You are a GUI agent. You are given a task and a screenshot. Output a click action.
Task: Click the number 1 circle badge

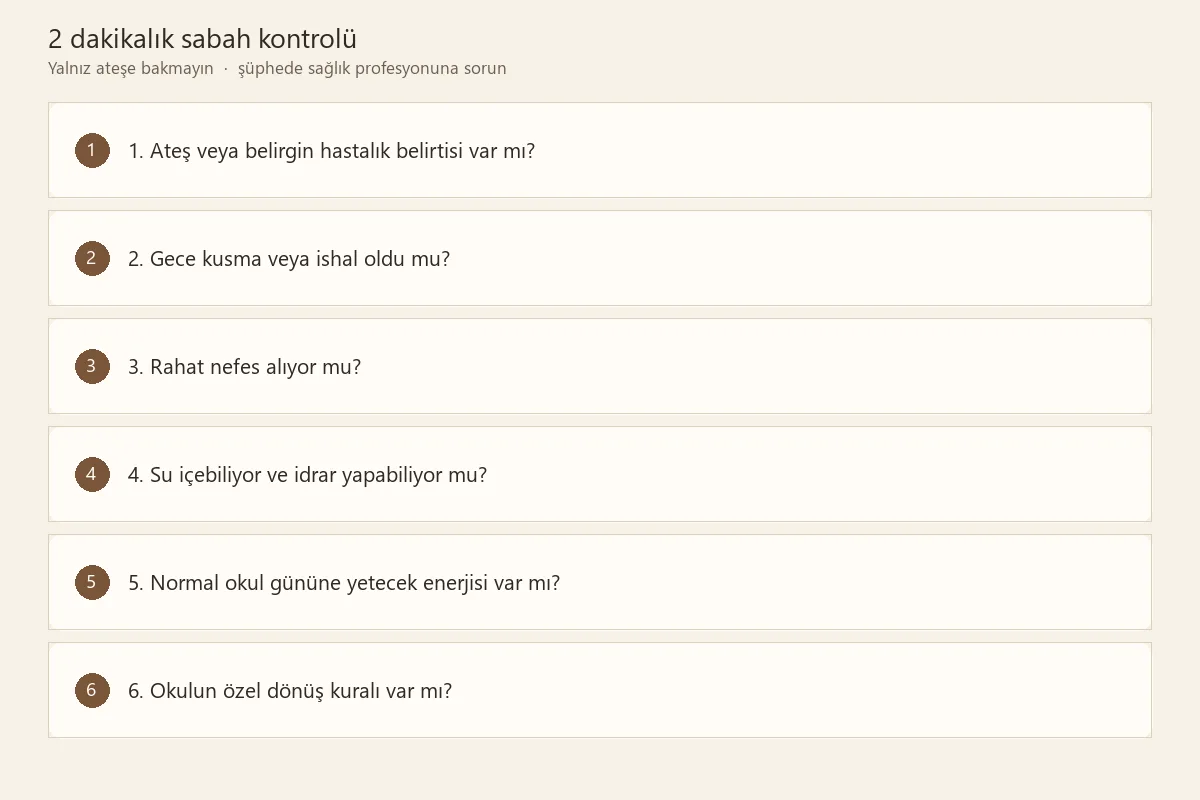pyautogui.click(x=92, y=151)
